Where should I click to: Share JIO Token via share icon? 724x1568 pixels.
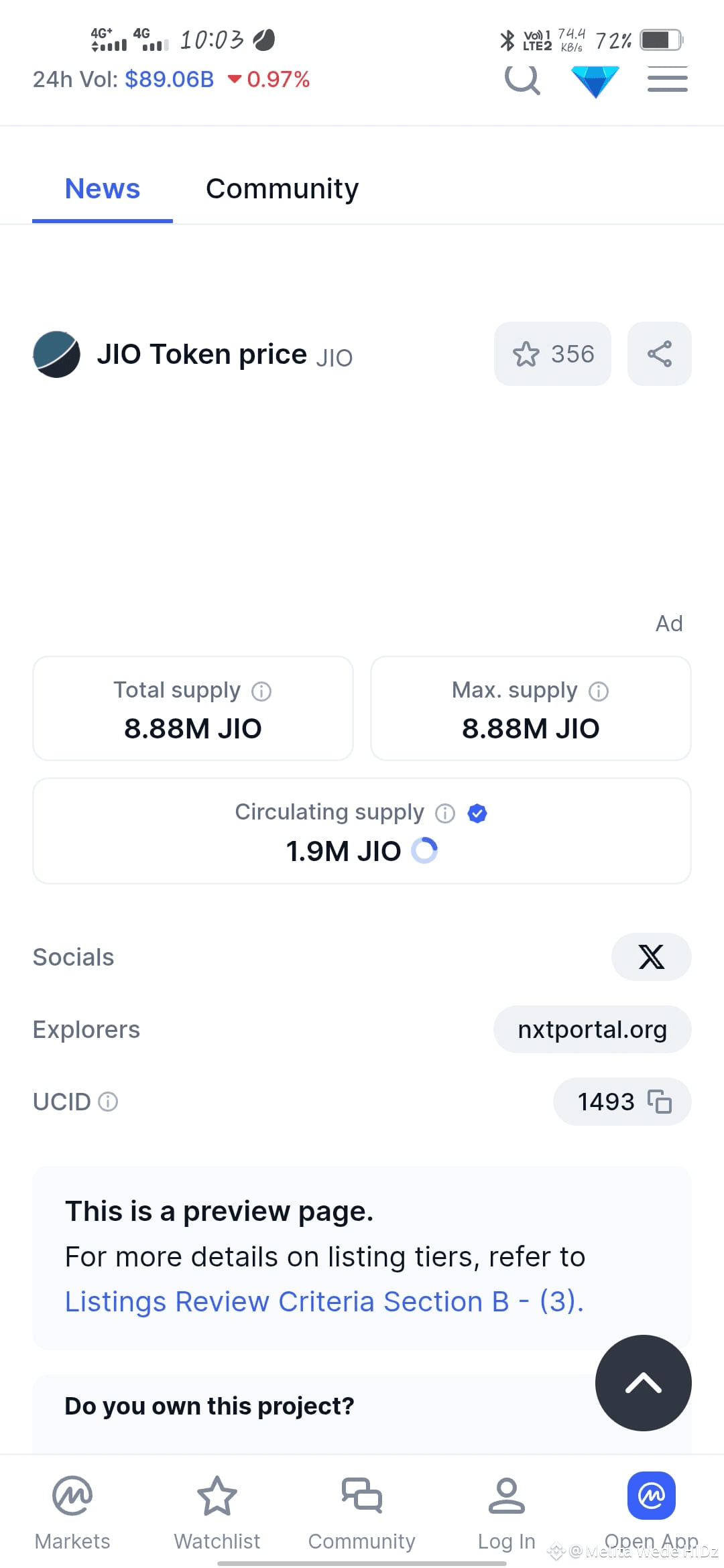pos(660,354)
